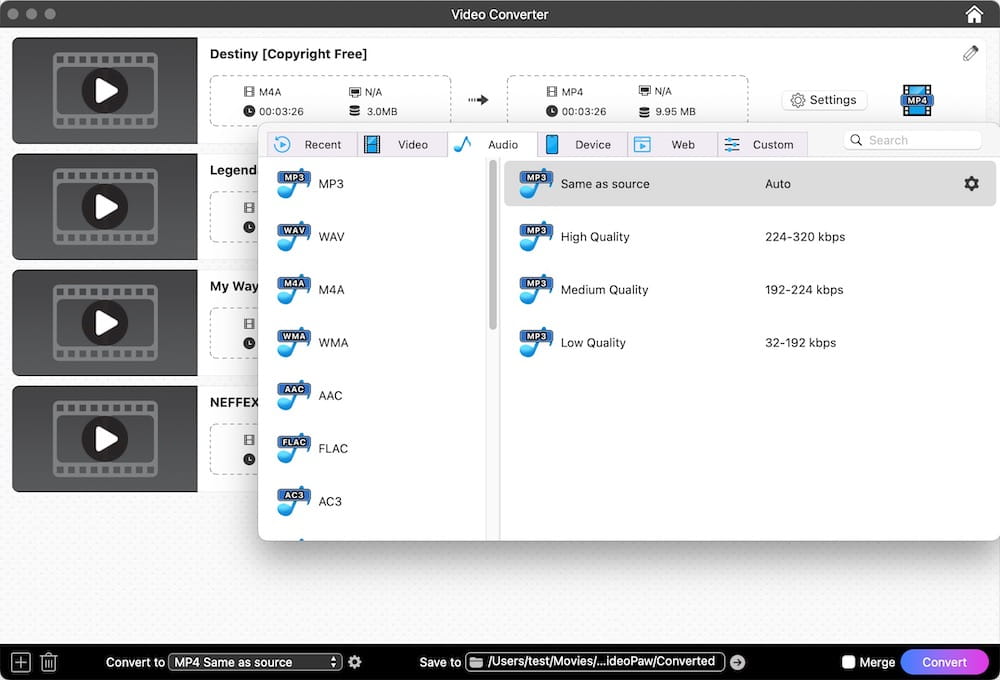Open gear next to Convert to dropdown
This screenshot has width=1000, height=680.
pyautogui.click(x=355, y=661)
